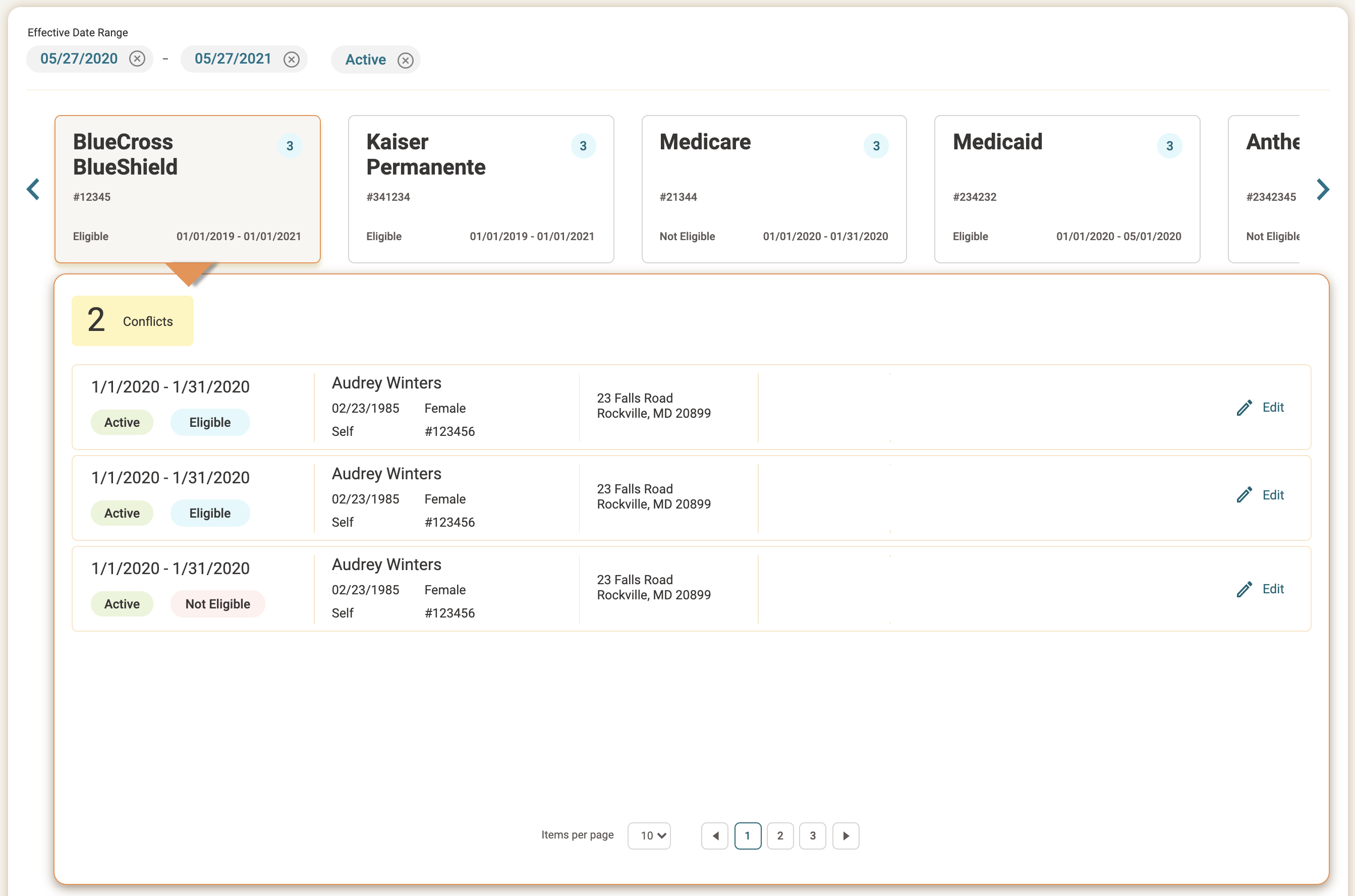The width and height of the screenshot is (1355, 896).
Task: Go to previous page in pagination
Action: coord(715,836)
